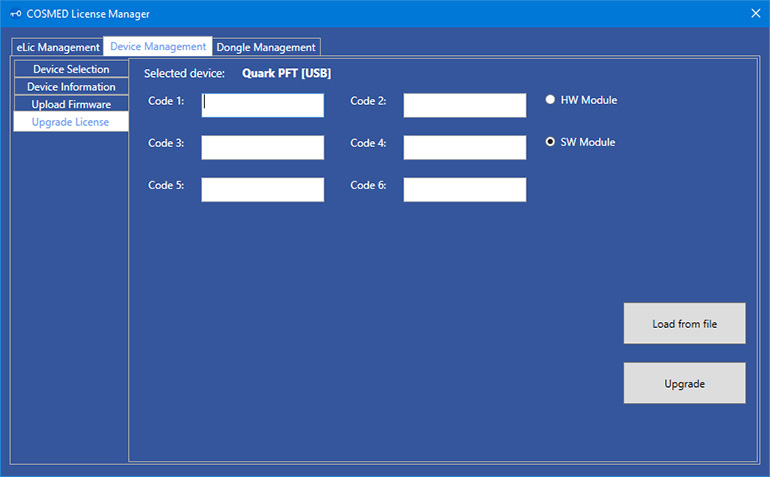The height and width of the screenshot is (477, 770).
Task: Go to Device Selection section
Action: [71, 69]
